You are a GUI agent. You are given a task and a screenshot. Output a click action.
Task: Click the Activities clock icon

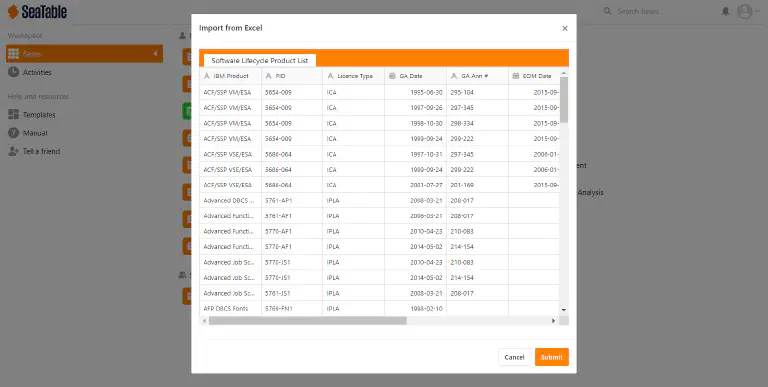14,72
